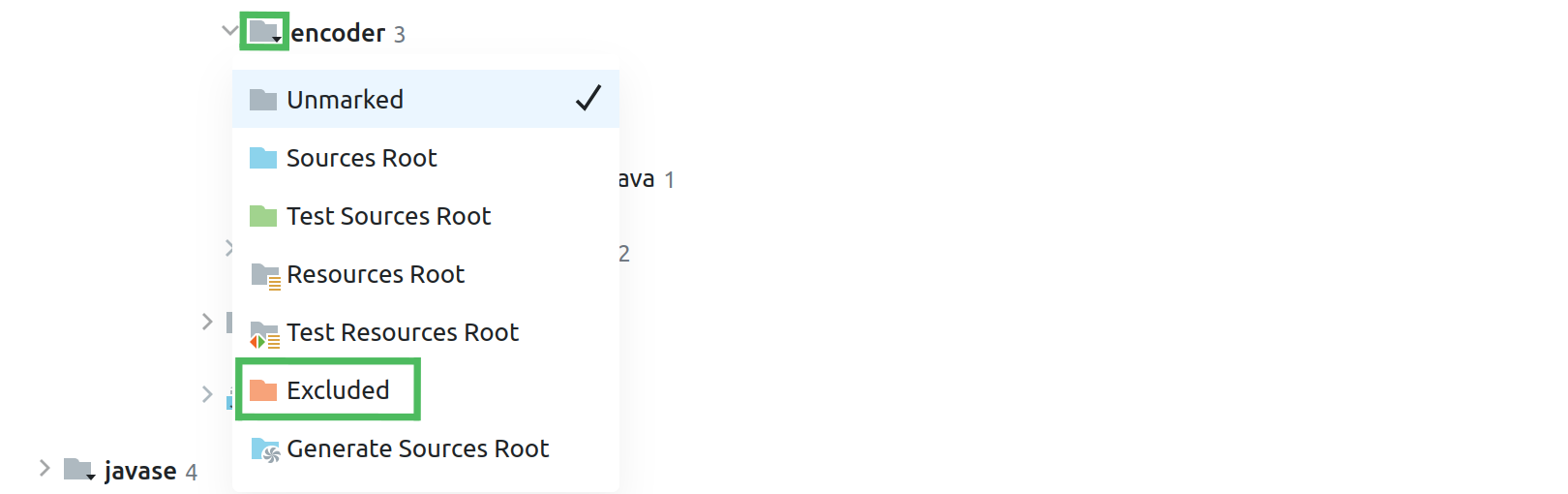Click the encoder folder icon with dropdown arrow
Viewport: 1568px width, 494px height.
point(264,32)
